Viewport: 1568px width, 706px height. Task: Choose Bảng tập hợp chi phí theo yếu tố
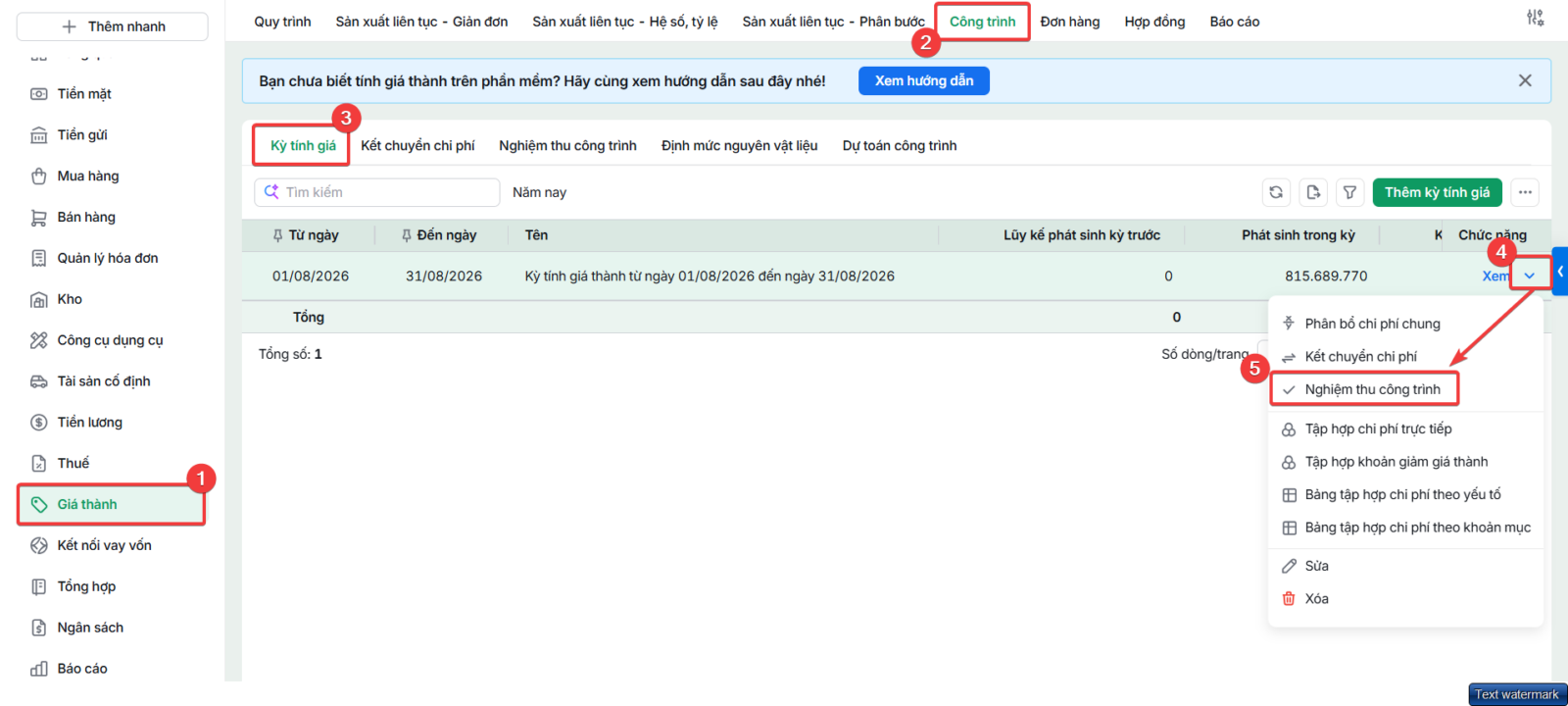click(1405, 494)
